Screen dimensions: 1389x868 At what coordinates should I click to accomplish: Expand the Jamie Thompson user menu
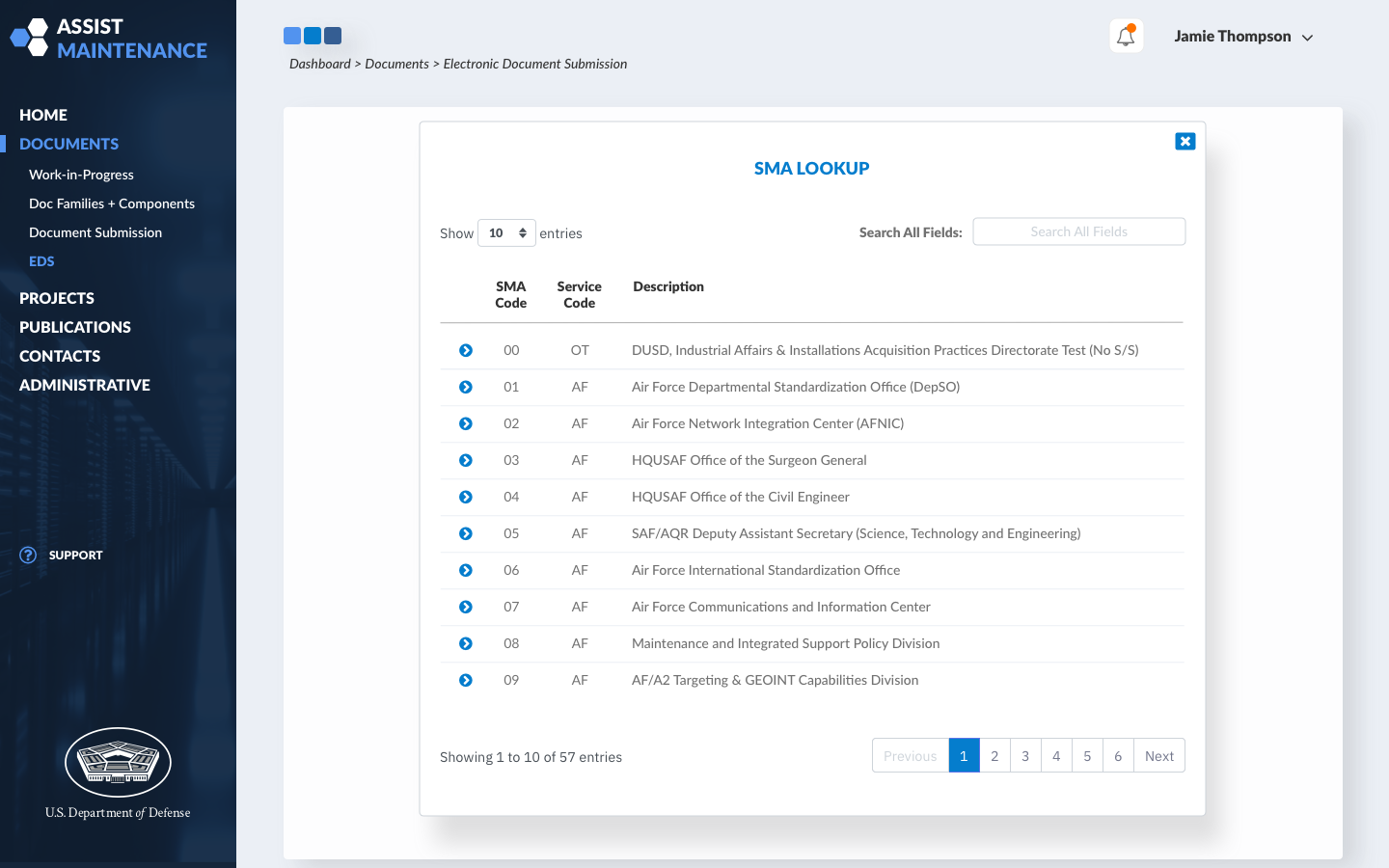point(1243,37)
